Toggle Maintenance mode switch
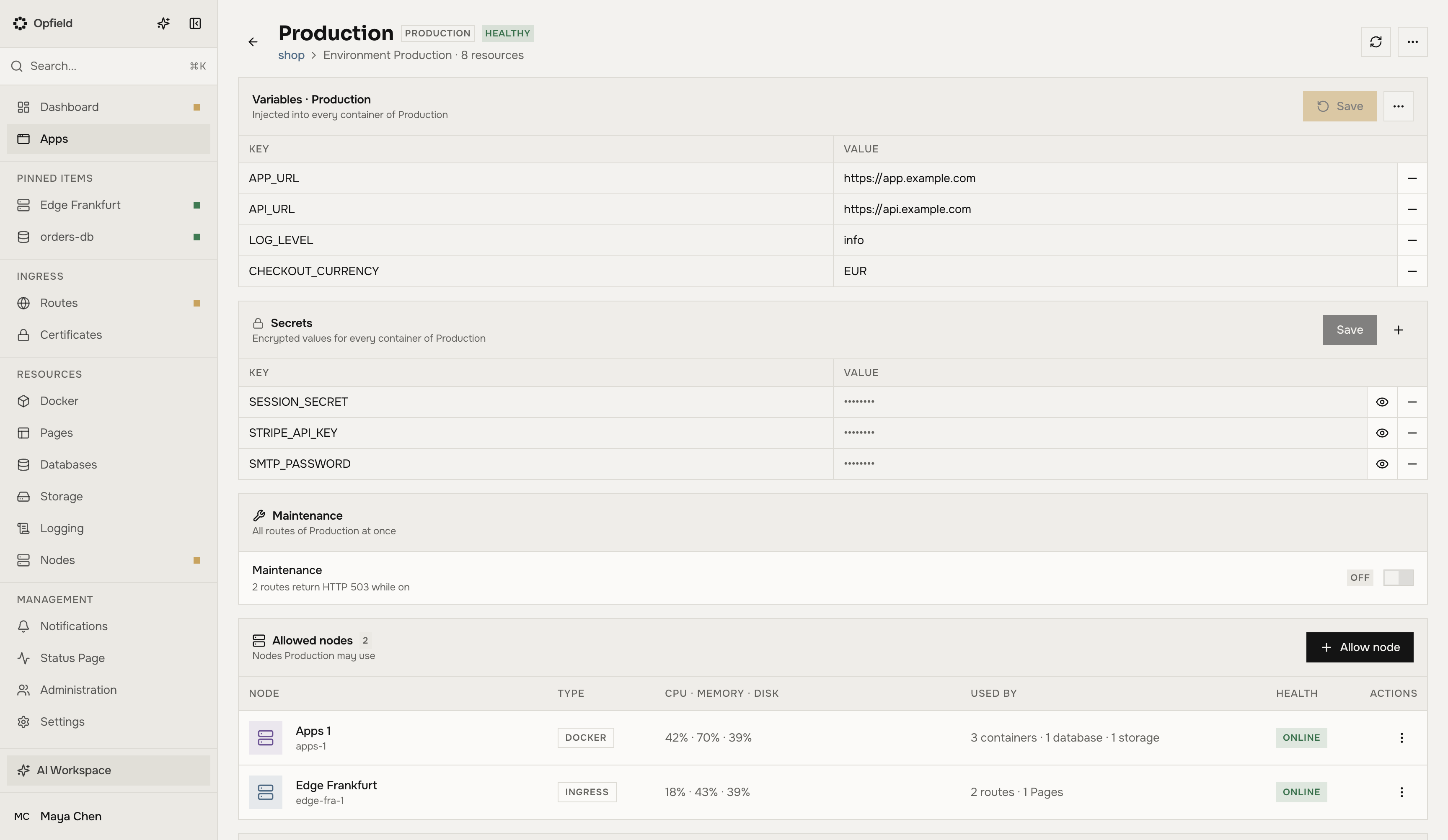Viewport: 1448px width, 840px height. (x=1398, y=577)
